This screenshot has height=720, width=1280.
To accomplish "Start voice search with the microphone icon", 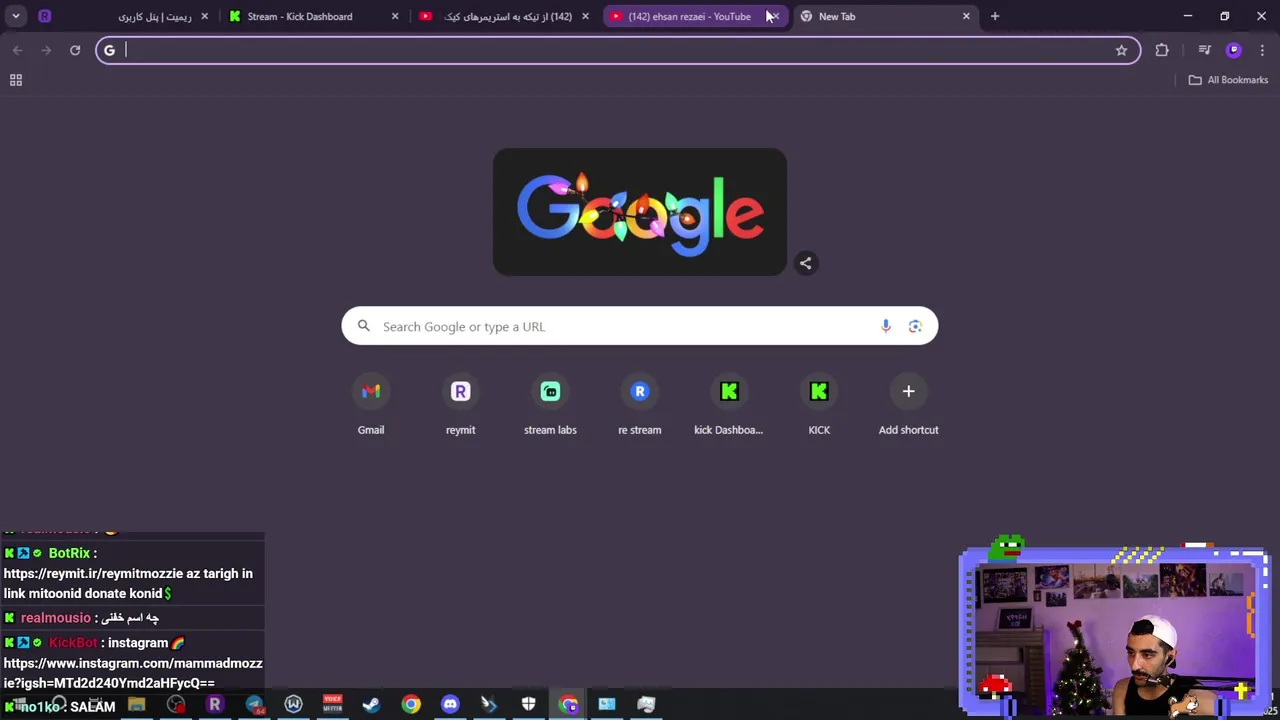I will (886, 326).
